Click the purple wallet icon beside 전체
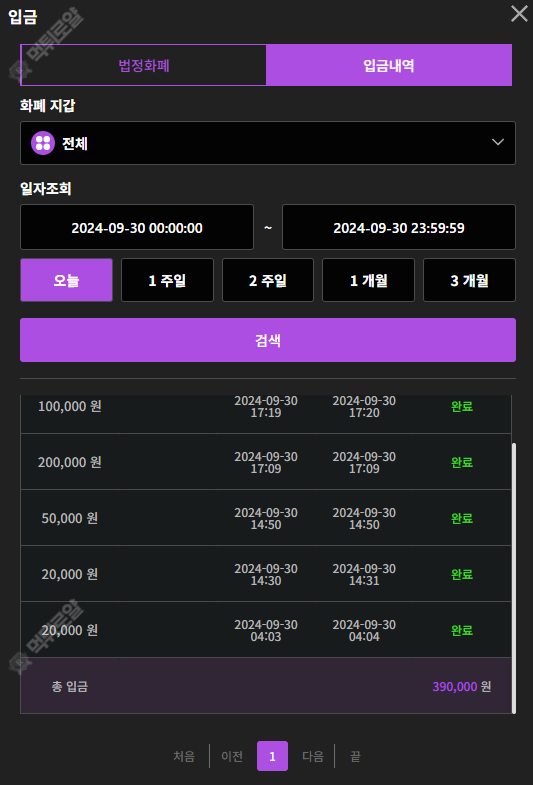Viewport: 533px width, 785px height. [x=43, y=143]
